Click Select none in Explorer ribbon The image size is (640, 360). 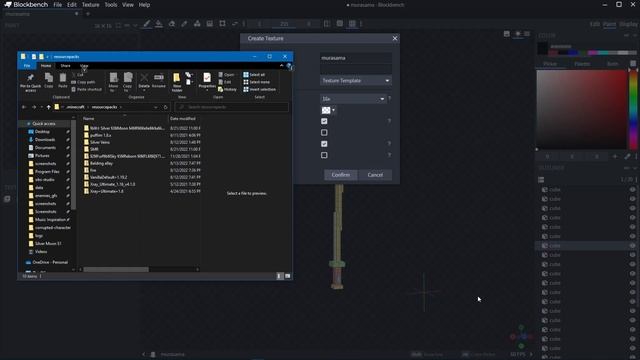257,82
